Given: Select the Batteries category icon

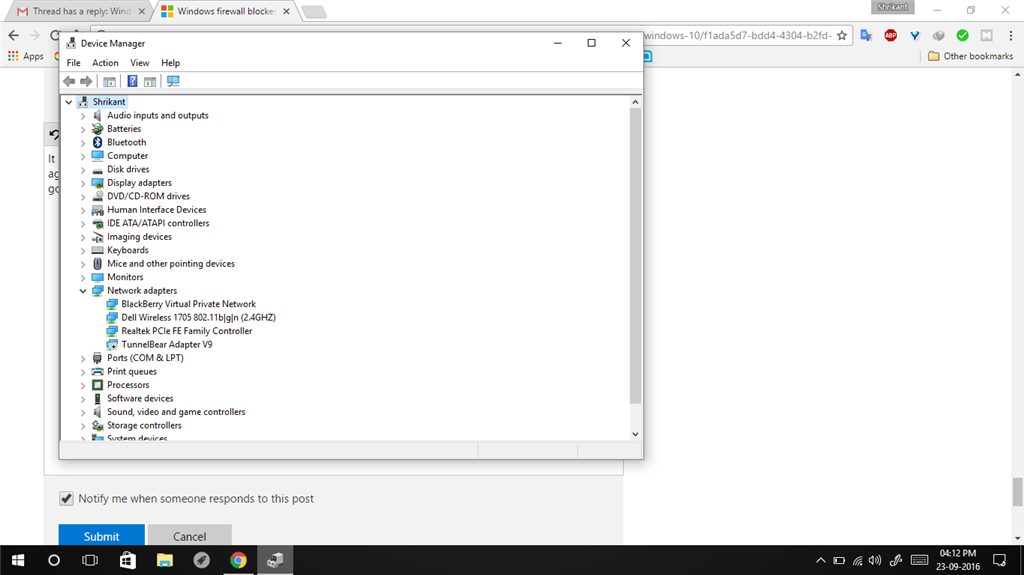Looking at the screenshot, I should (x=97, y=129).
